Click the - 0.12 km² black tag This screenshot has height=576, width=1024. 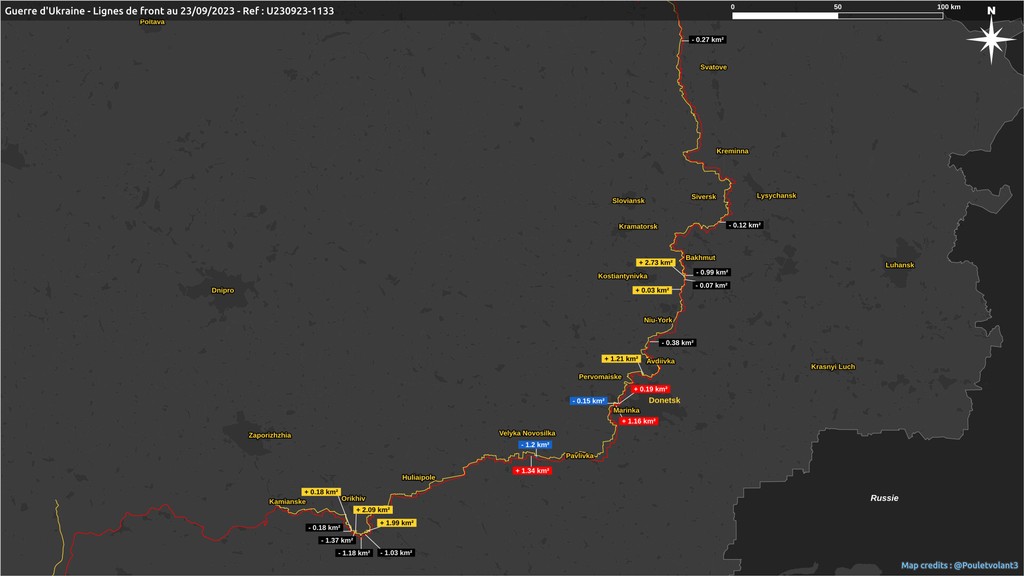coord(744,225)
